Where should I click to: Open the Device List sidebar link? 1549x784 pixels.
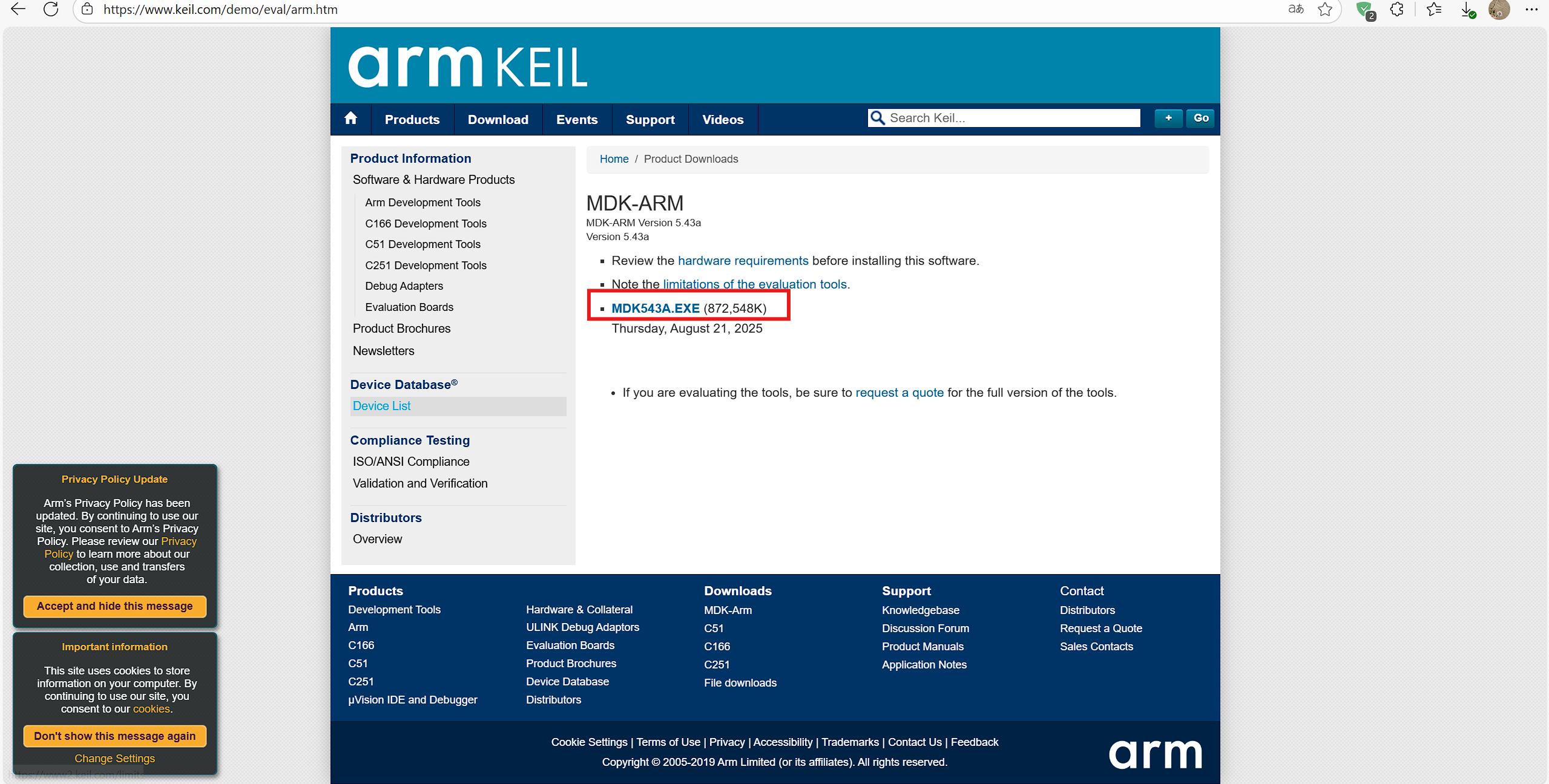pos(381,406)
